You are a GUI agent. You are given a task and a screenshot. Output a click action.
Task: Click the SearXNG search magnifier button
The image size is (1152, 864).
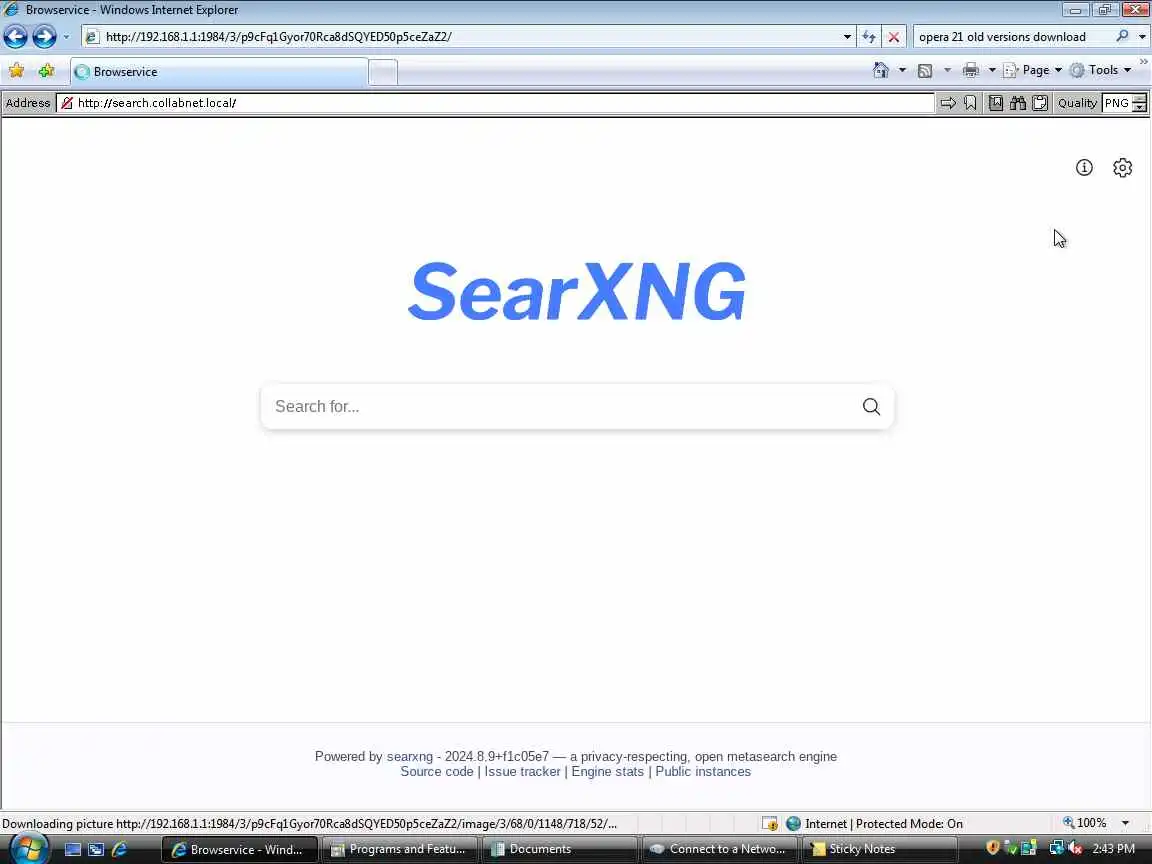(871, 406)
